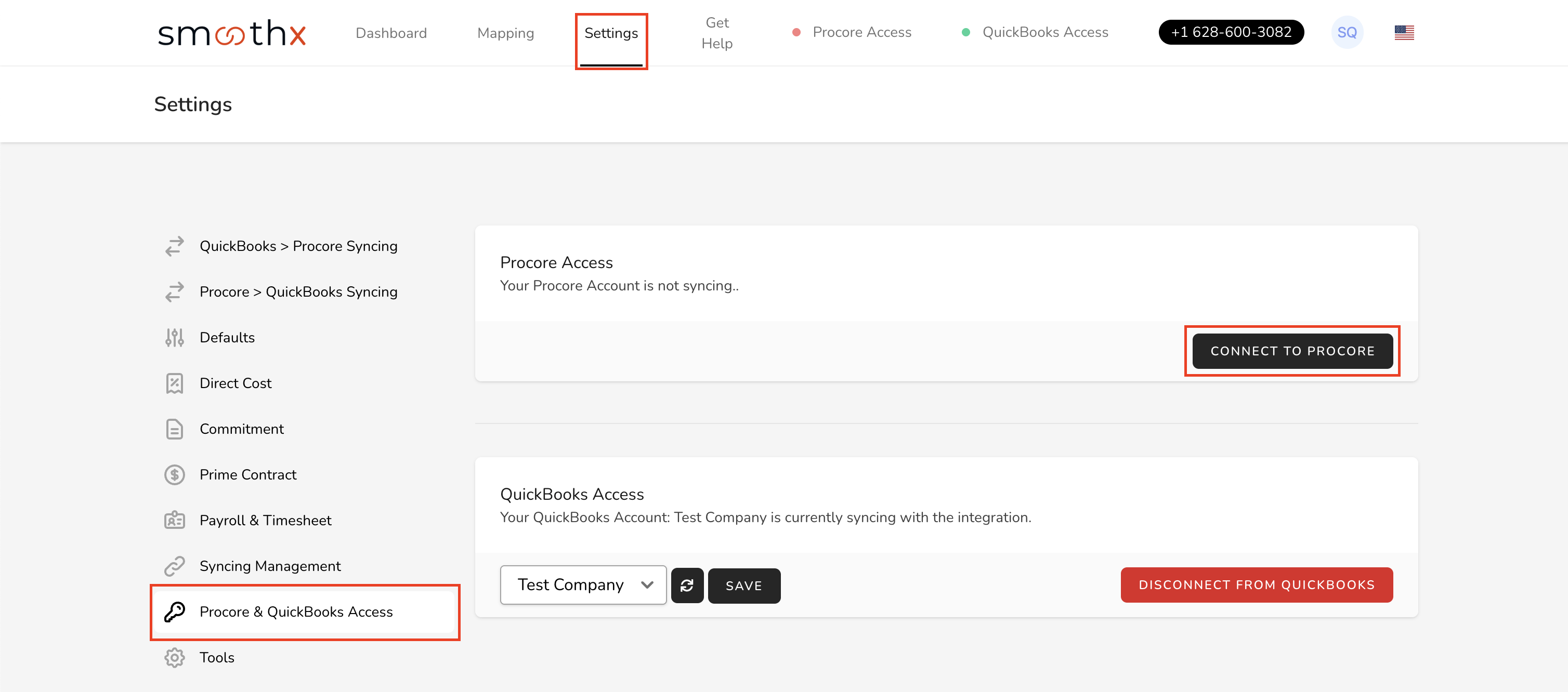Open QuickBooks > Procore Syncing settings
Viewport: 1568px width, 692px height.
pos(305,246)
